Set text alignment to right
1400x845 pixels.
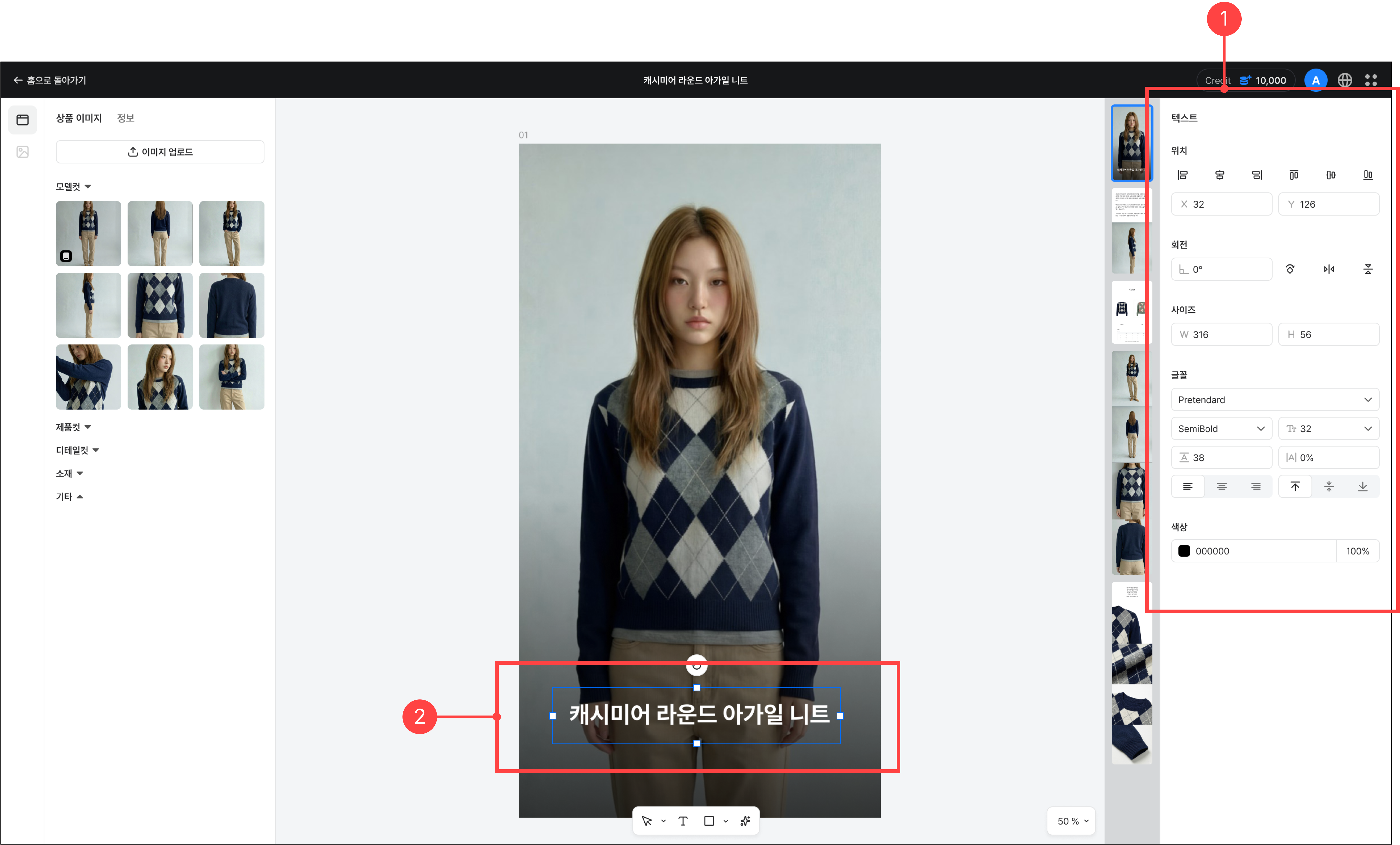tap(1256, 486)
